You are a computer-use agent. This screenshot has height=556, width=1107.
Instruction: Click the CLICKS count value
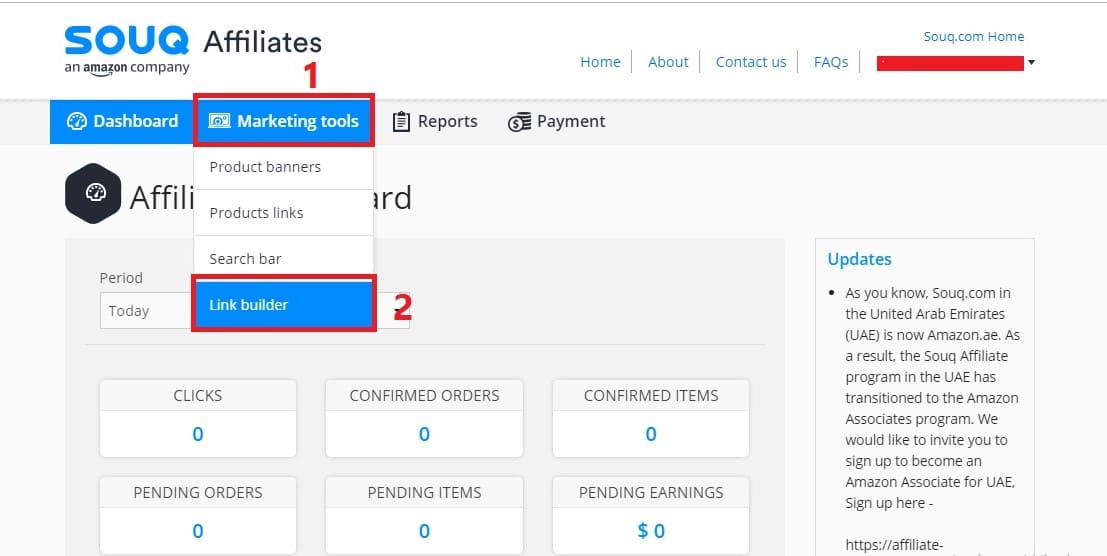(x=198, y=434)
